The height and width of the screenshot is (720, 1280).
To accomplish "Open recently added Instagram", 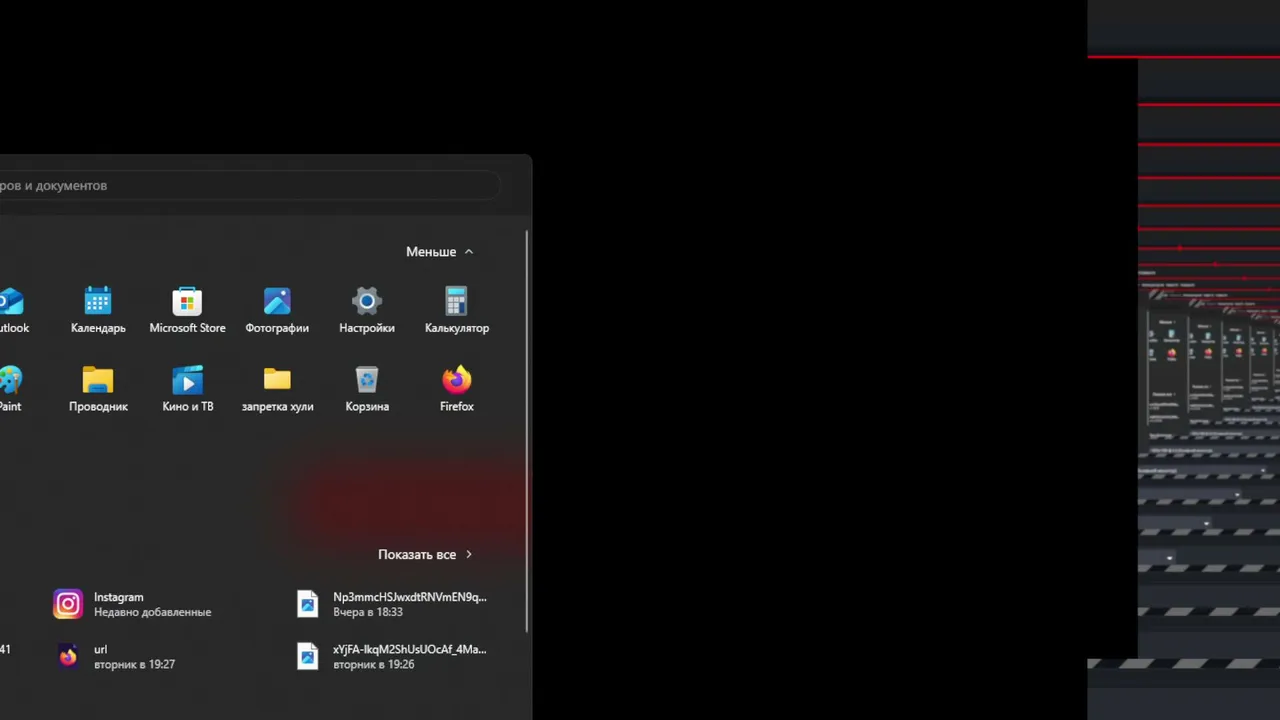I will click(132, 604).
